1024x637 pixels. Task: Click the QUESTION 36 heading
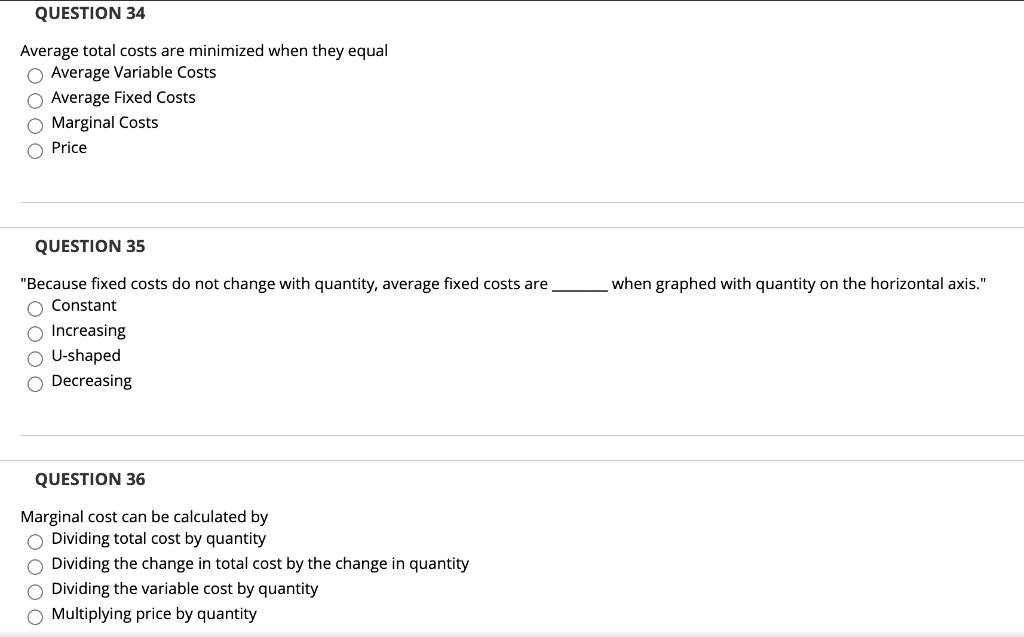tap(90, 479)
